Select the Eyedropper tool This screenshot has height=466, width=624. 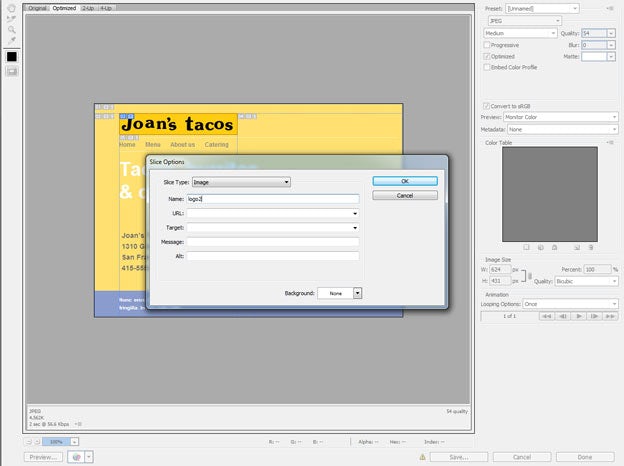11,41
